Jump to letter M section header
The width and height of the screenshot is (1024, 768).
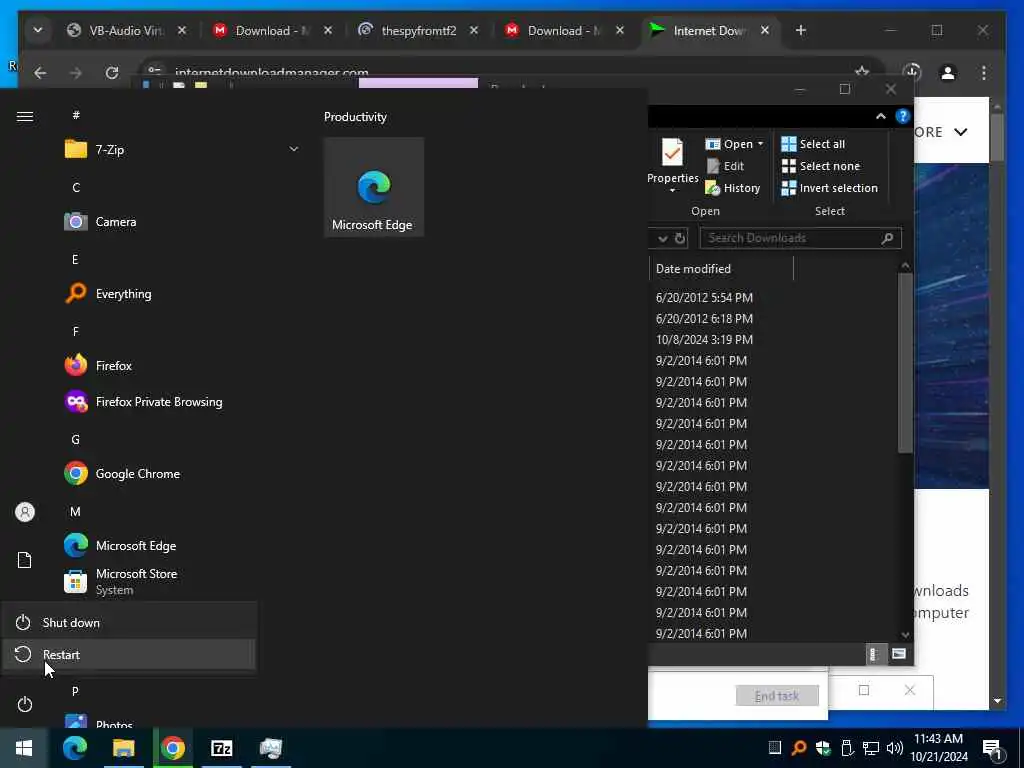(76, 512)
